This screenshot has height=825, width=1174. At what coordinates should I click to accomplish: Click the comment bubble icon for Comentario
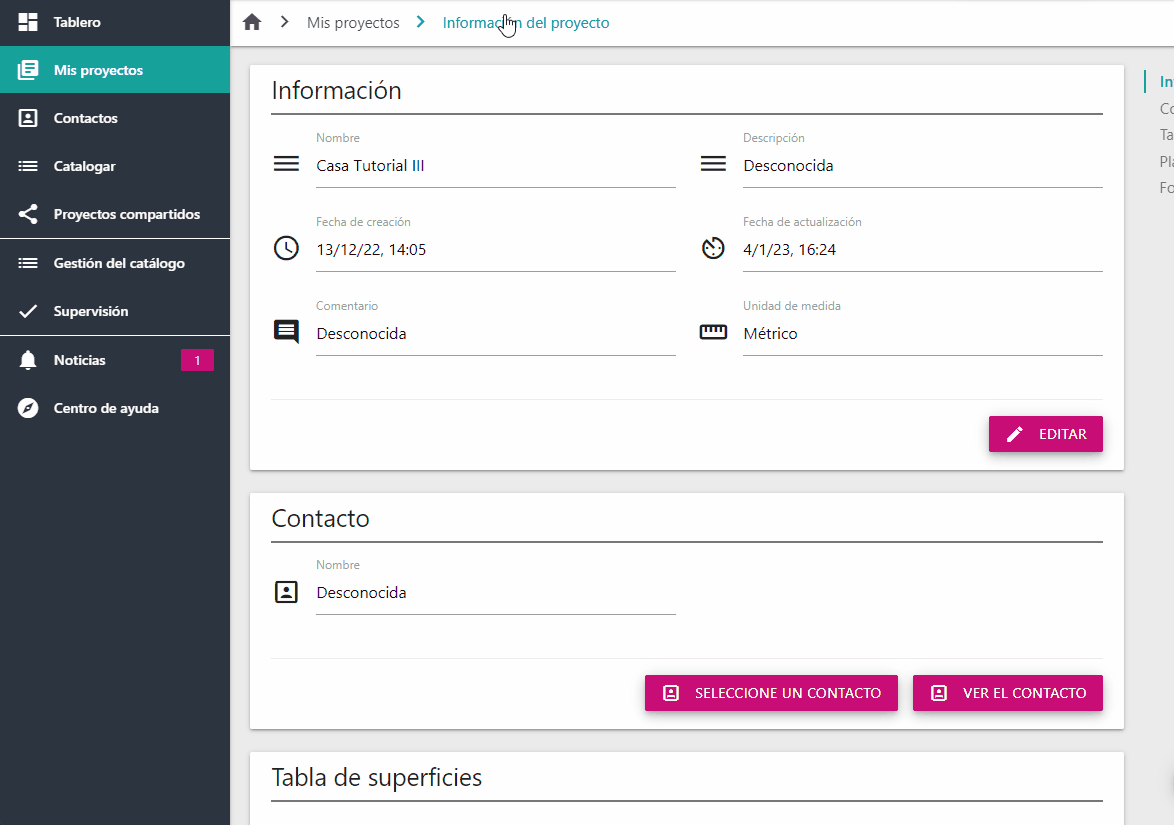pos(286,332)
